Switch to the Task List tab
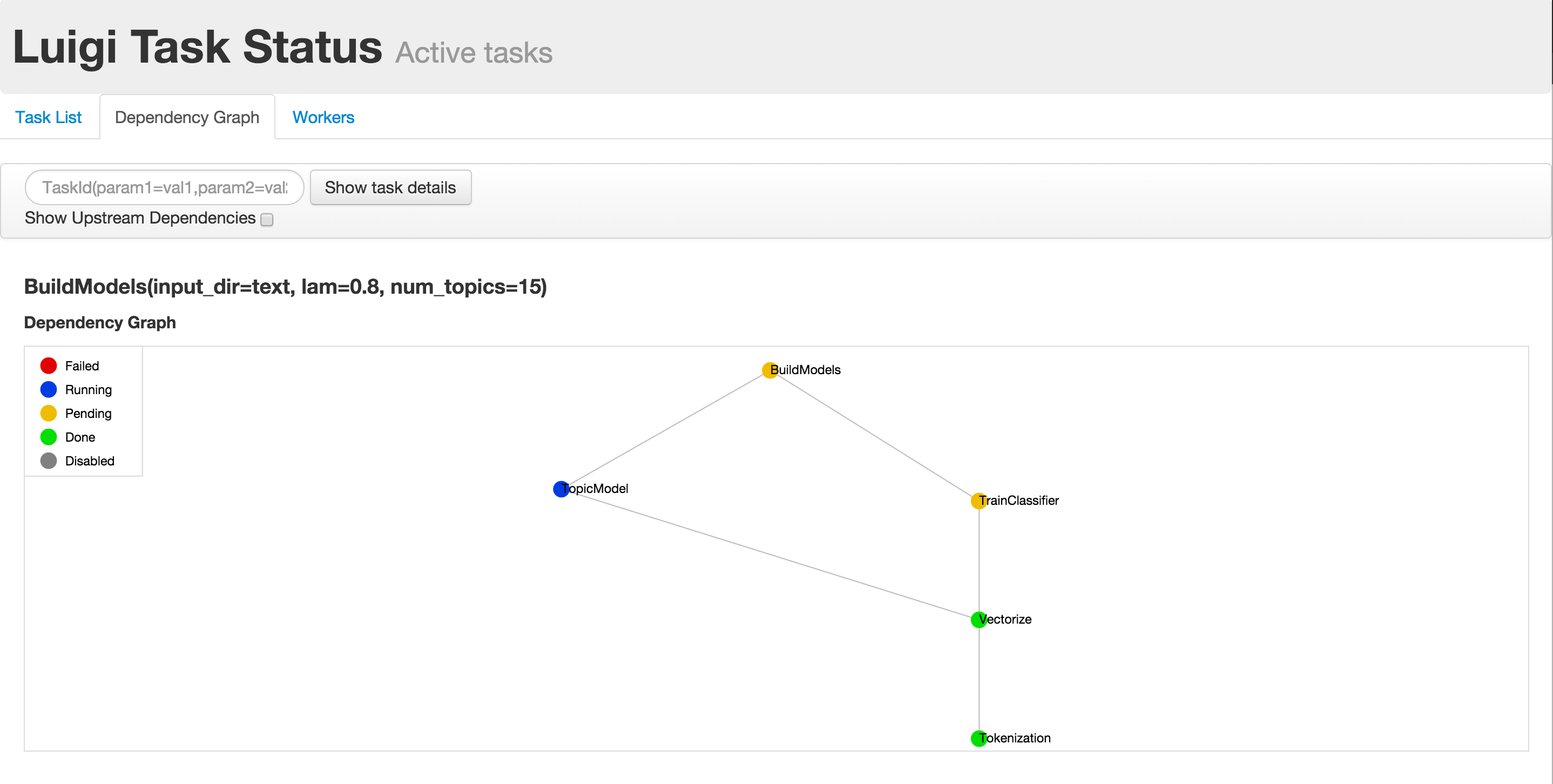The height and width of the screenshot is (784, 1553). coord(48,118)
